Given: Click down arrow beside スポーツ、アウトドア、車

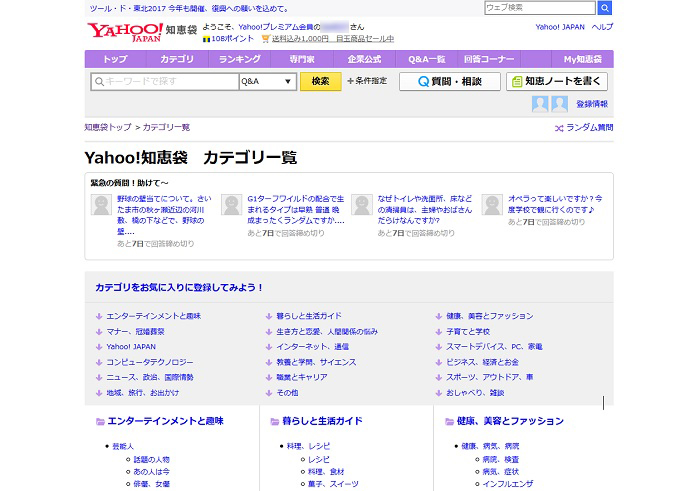Looking at the screenshot, I should point(439,378).
